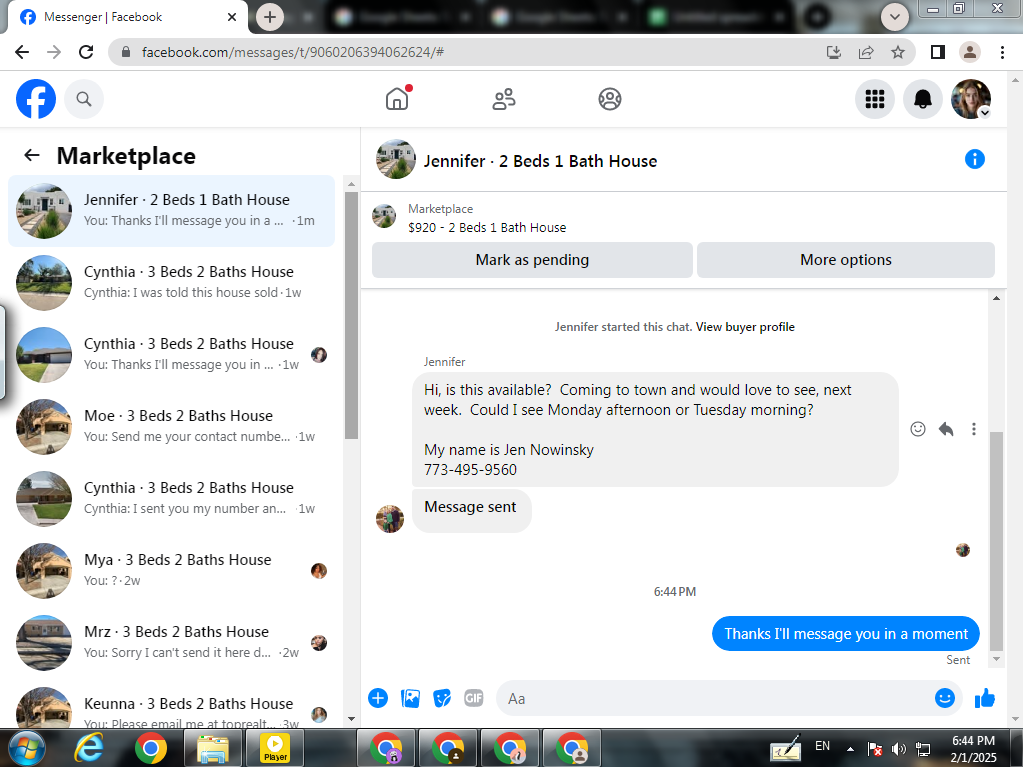1023x767 pixels.
Task: Open Moe 3 Beds 2 Baths House chat
Action: click(171, 427)
